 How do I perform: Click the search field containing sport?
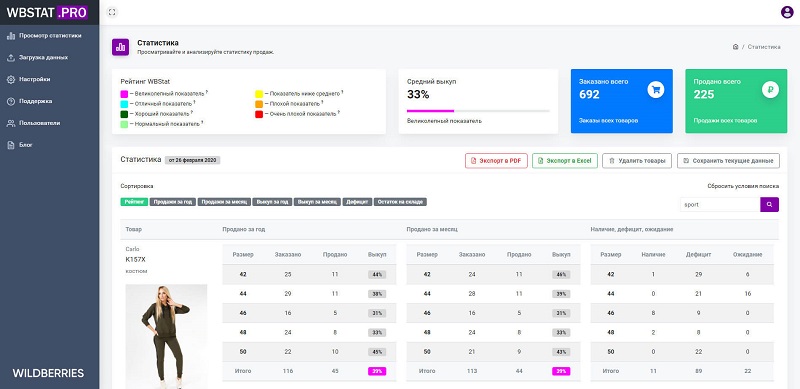point(720,204)
